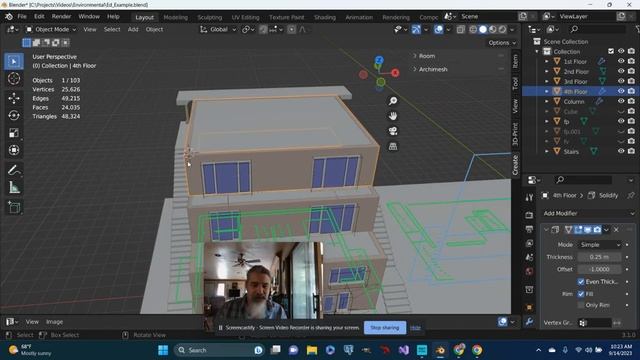The height and width of the screenshot is (360, 640).
Task: Click the viewport zoom magnifier icon
Action: point(393,101)
